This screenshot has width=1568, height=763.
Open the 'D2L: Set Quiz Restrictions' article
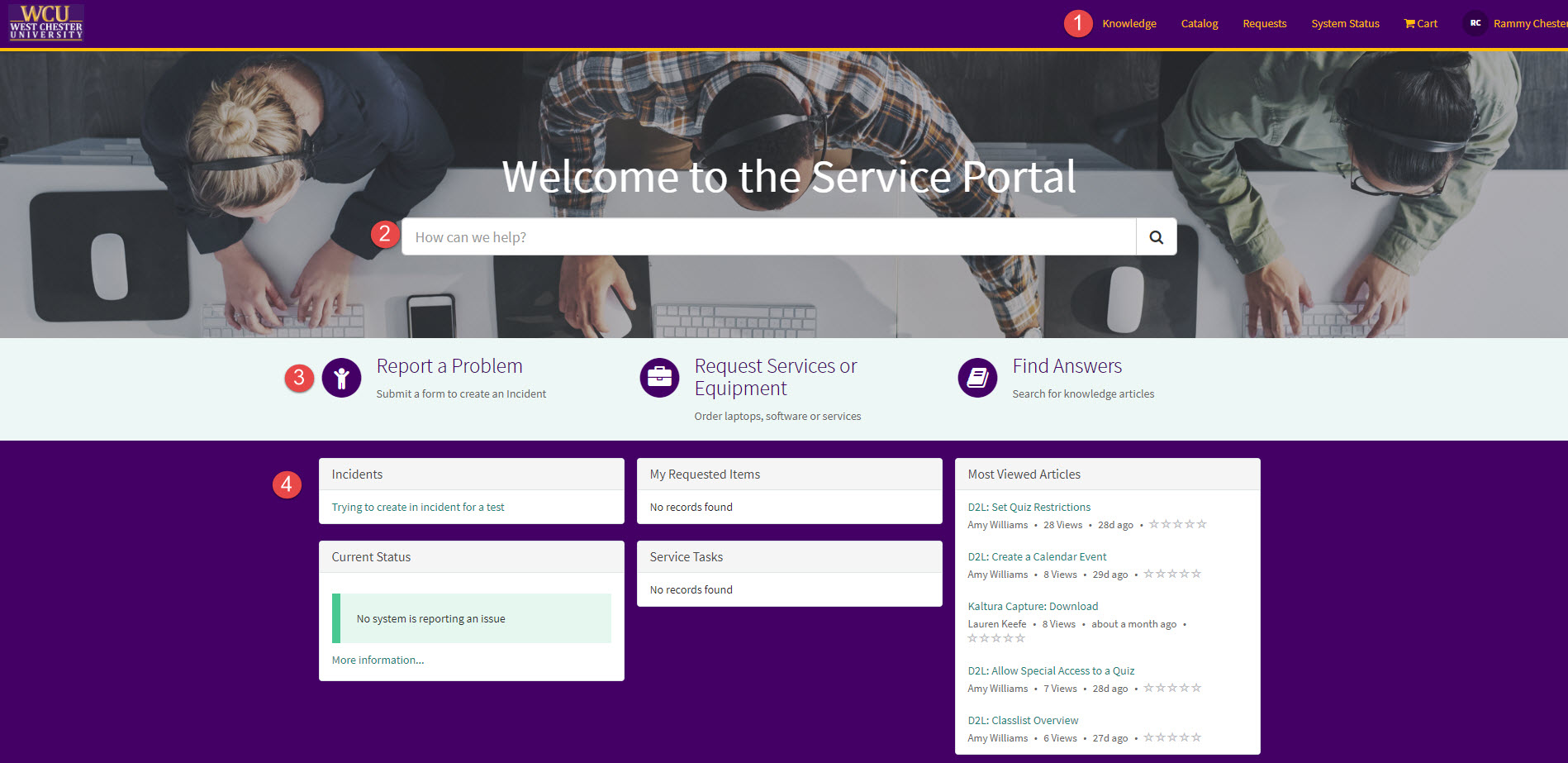(1029, 507)
